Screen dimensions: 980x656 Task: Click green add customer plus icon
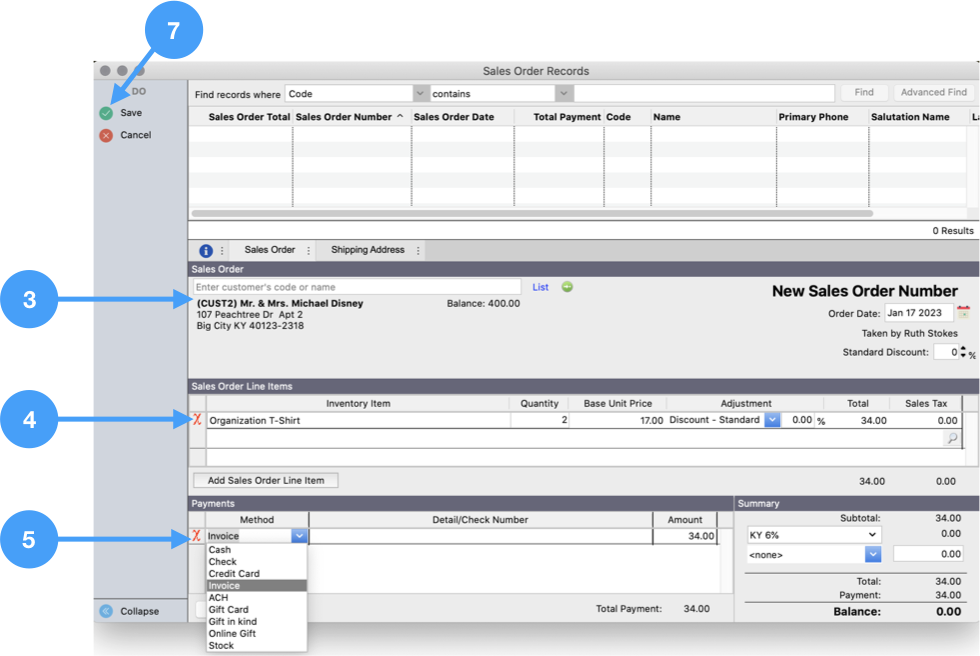click(x=567, y=287)
